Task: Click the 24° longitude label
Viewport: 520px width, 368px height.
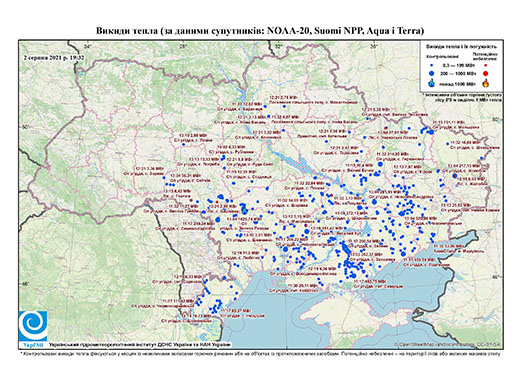Action: pos(88,46)
